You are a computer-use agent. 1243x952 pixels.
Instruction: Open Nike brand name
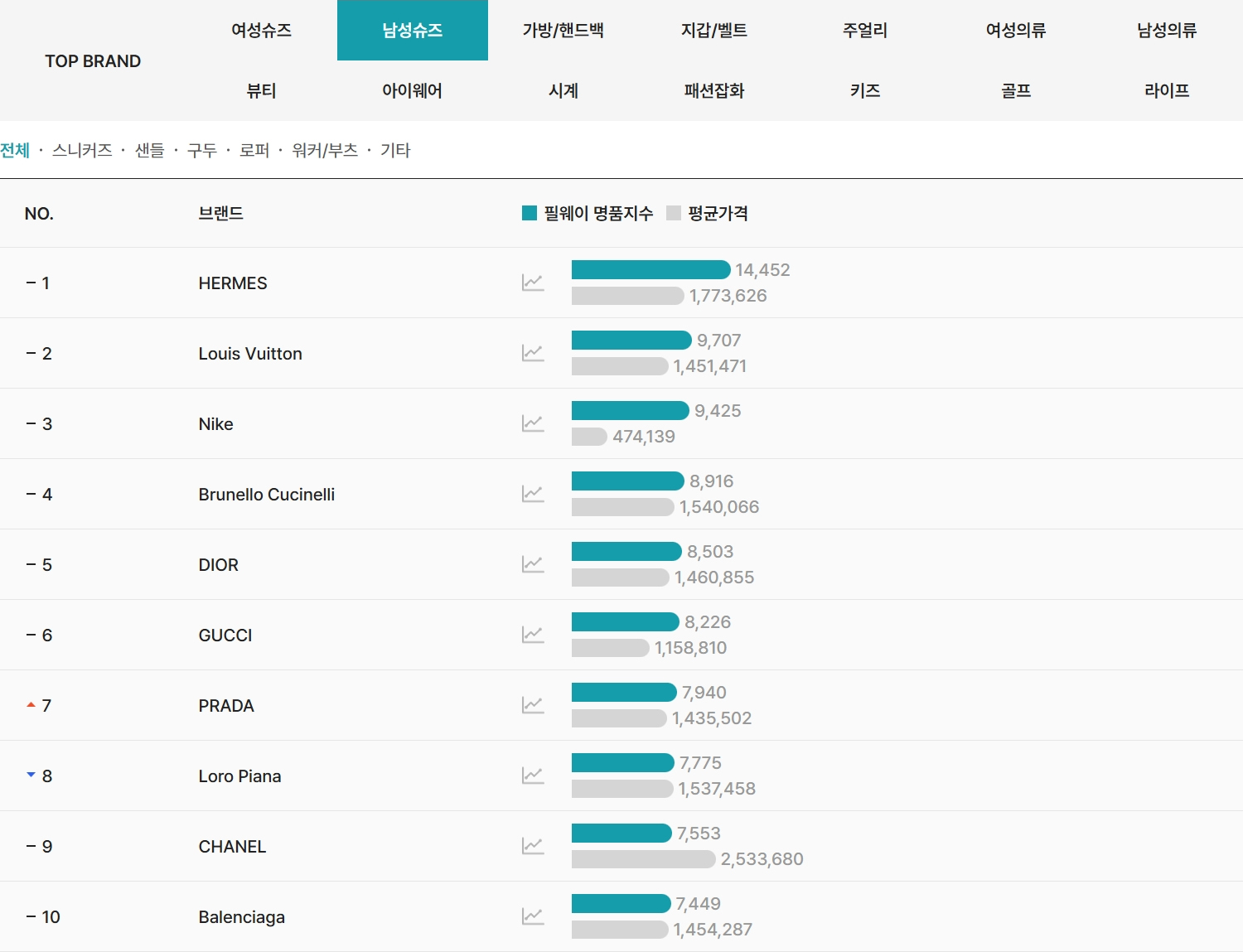tap(215, 423)
